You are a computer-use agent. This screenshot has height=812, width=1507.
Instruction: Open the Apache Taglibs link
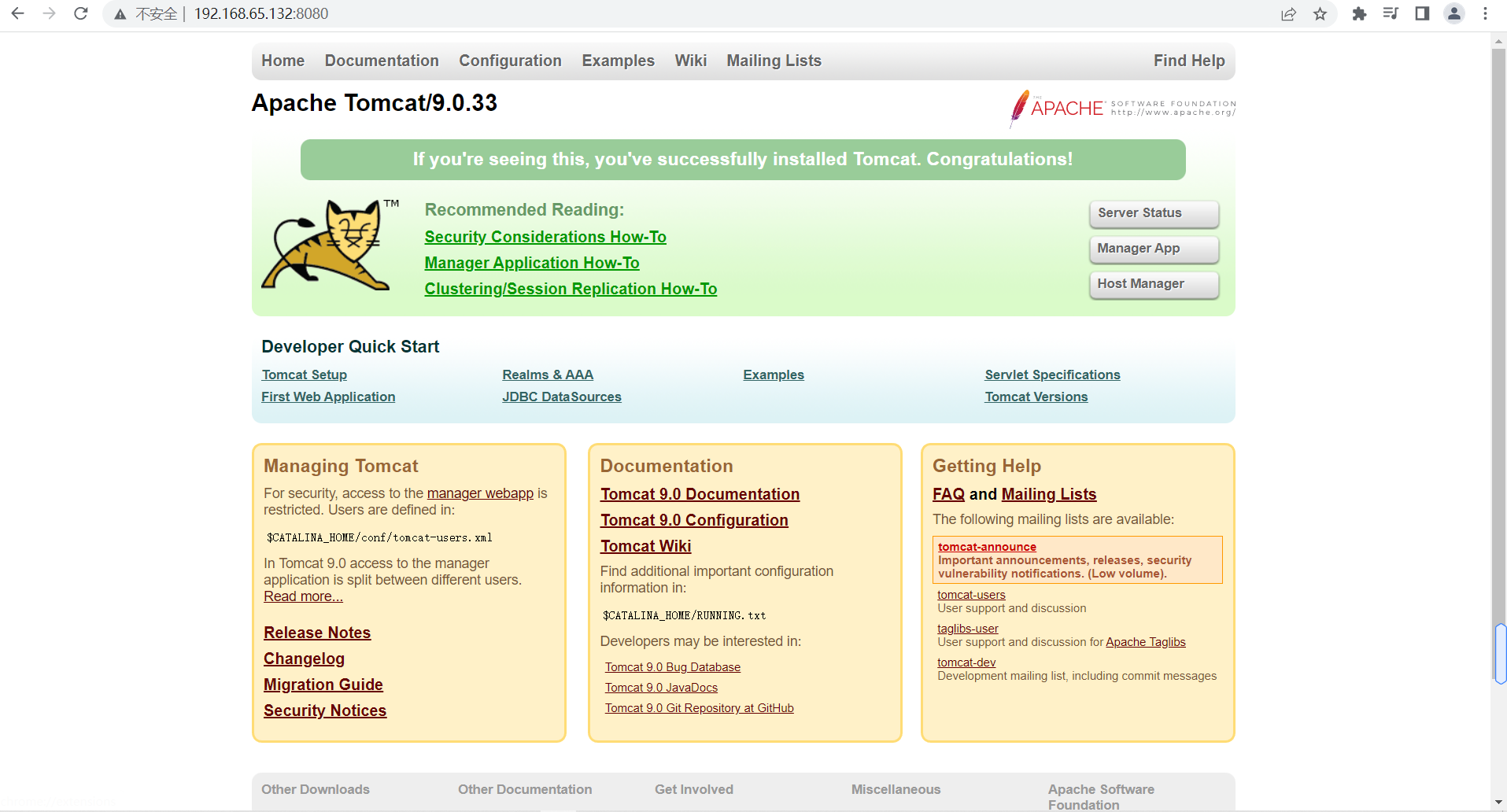pyautogui.click(x=1145, y=642)
